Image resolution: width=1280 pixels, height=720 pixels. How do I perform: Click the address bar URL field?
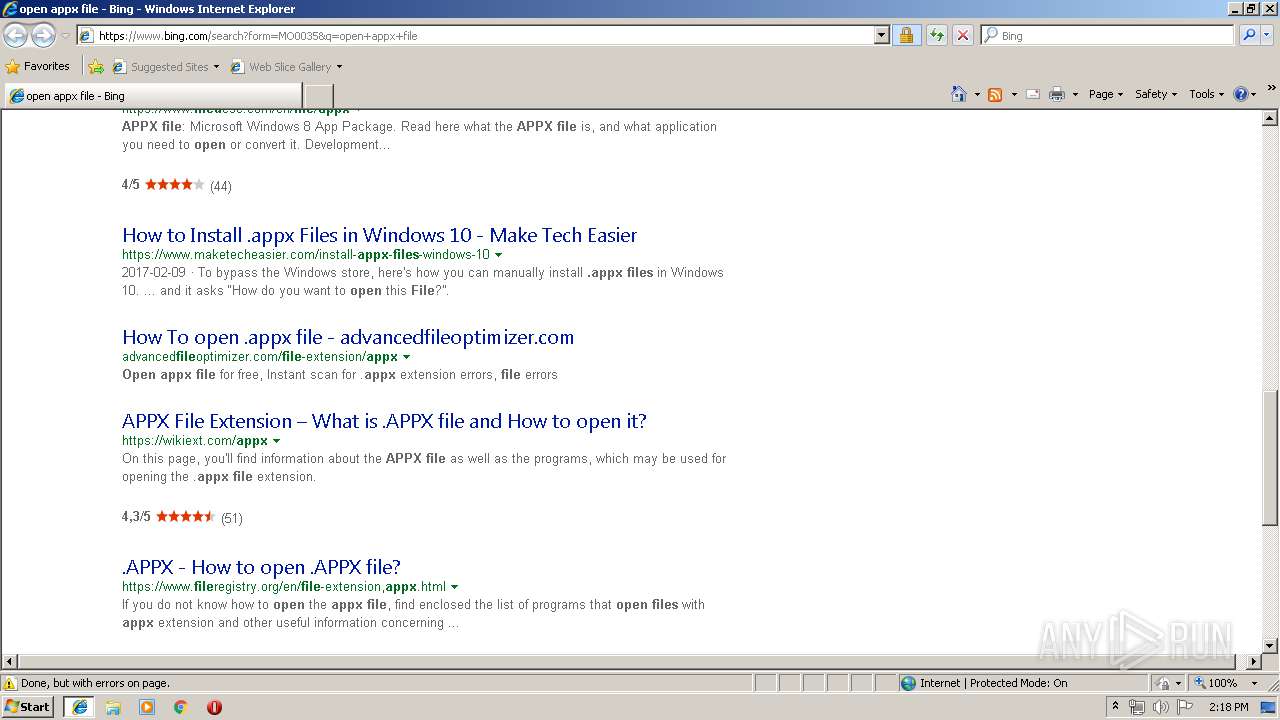coord(485,35)
